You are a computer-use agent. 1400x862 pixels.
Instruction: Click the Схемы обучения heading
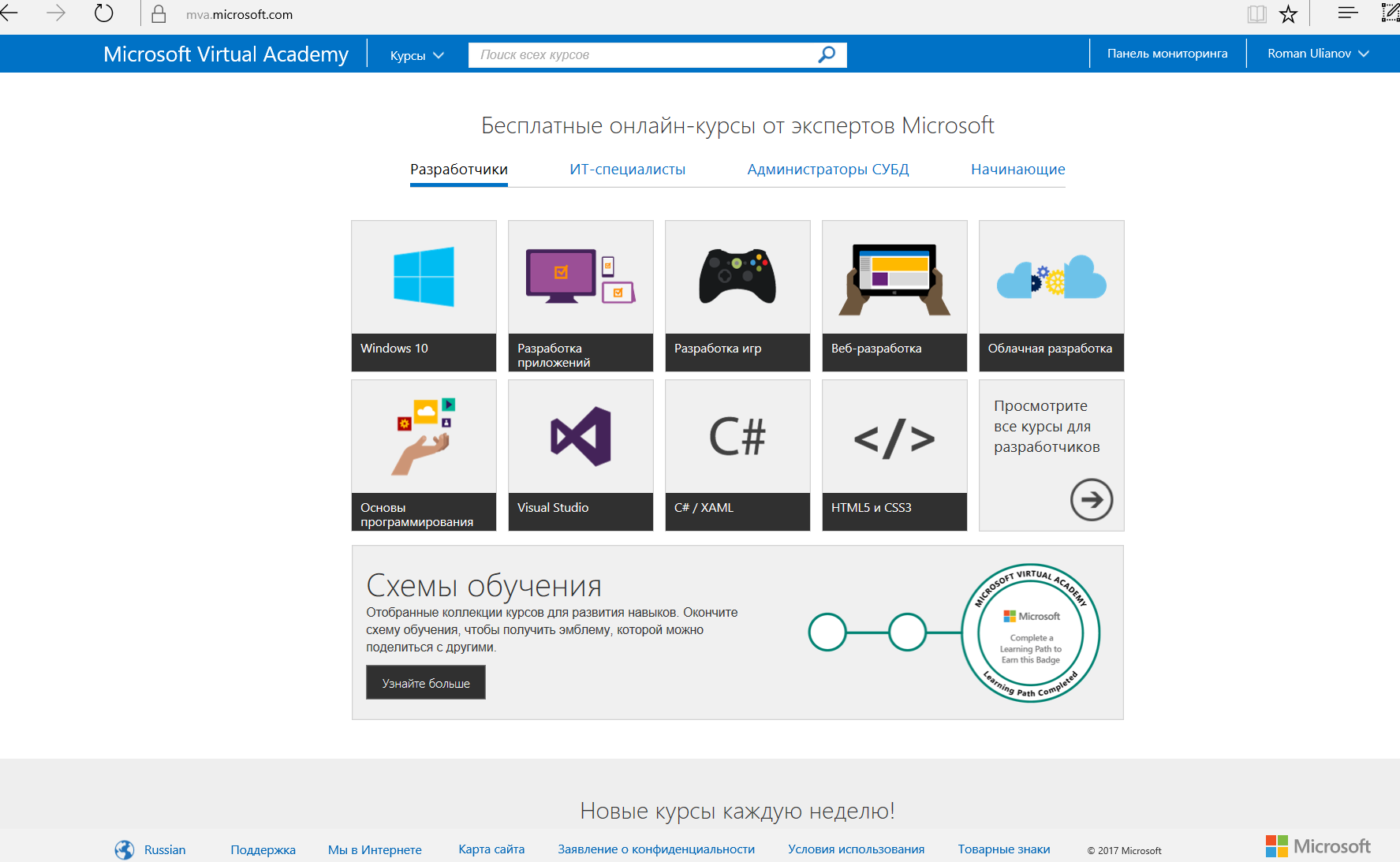click(x=483, y=586)
